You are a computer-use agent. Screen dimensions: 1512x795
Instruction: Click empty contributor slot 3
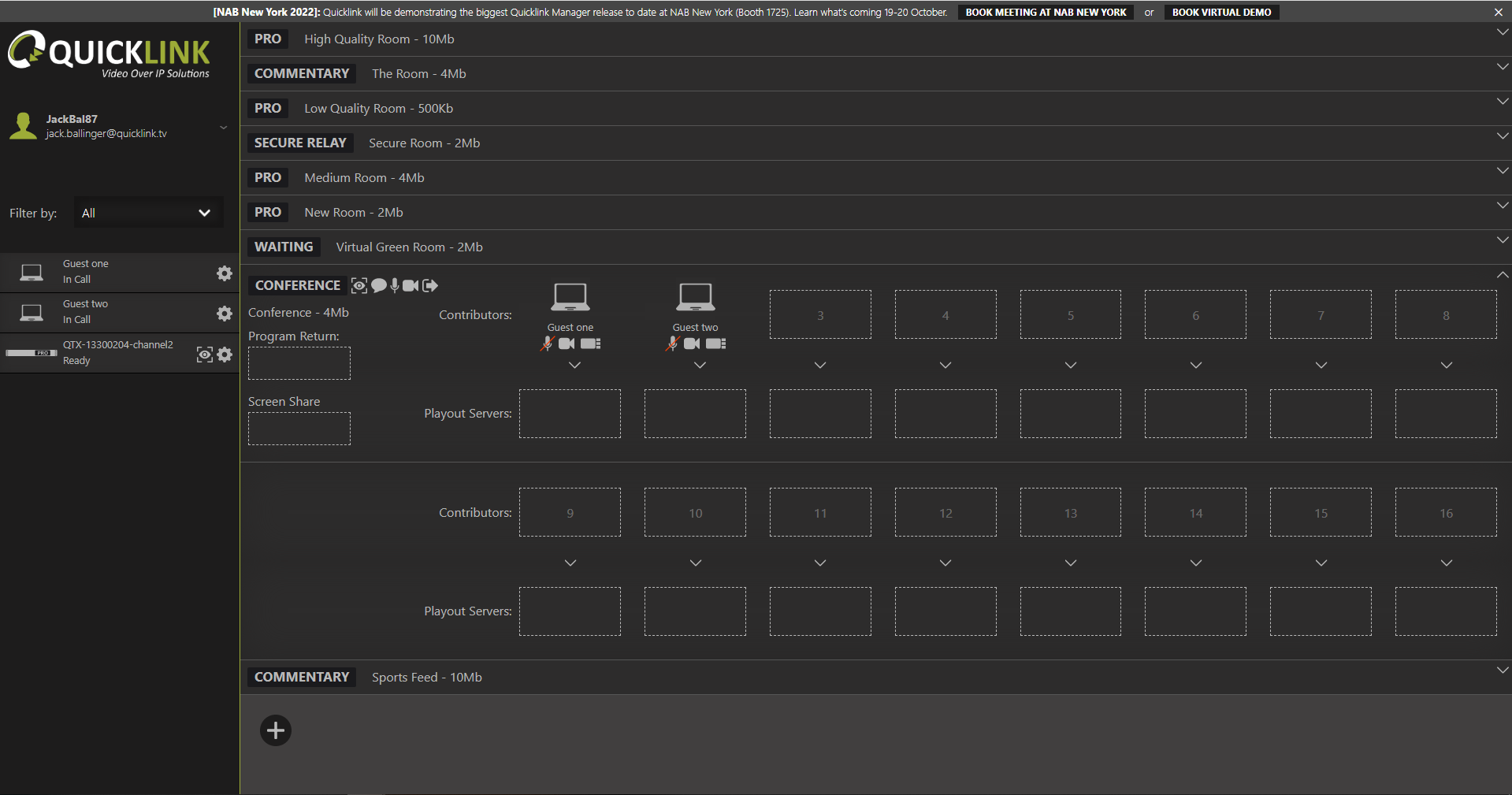pos(820,315)
